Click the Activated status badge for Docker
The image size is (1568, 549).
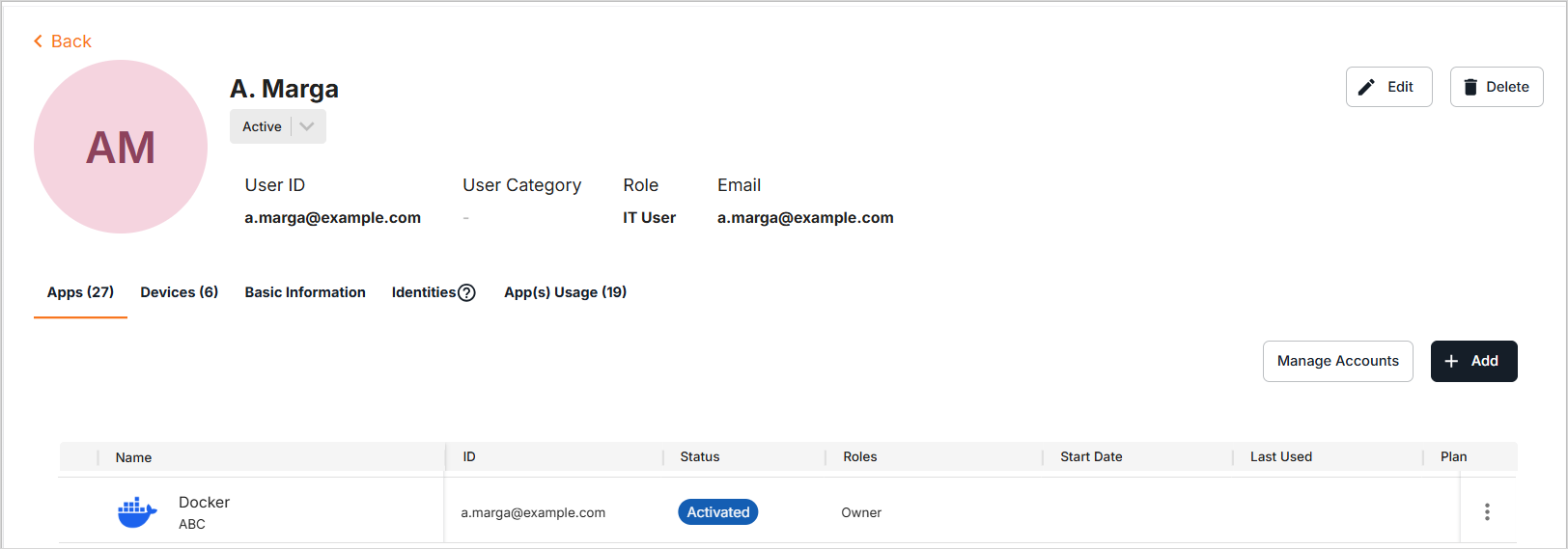(717, 512)
